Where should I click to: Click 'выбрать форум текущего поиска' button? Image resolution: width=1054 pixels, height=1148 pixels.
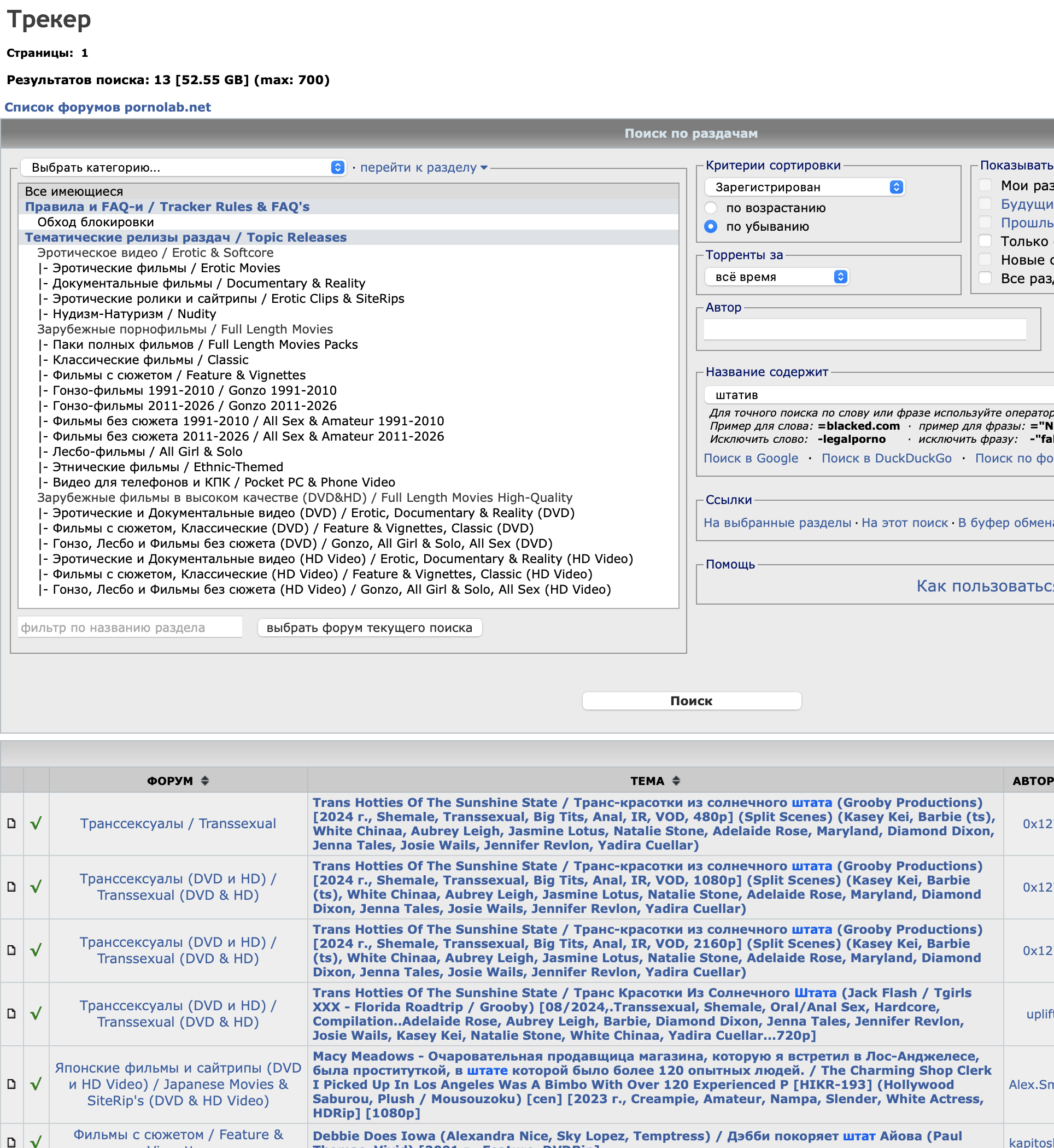(370, 628)
